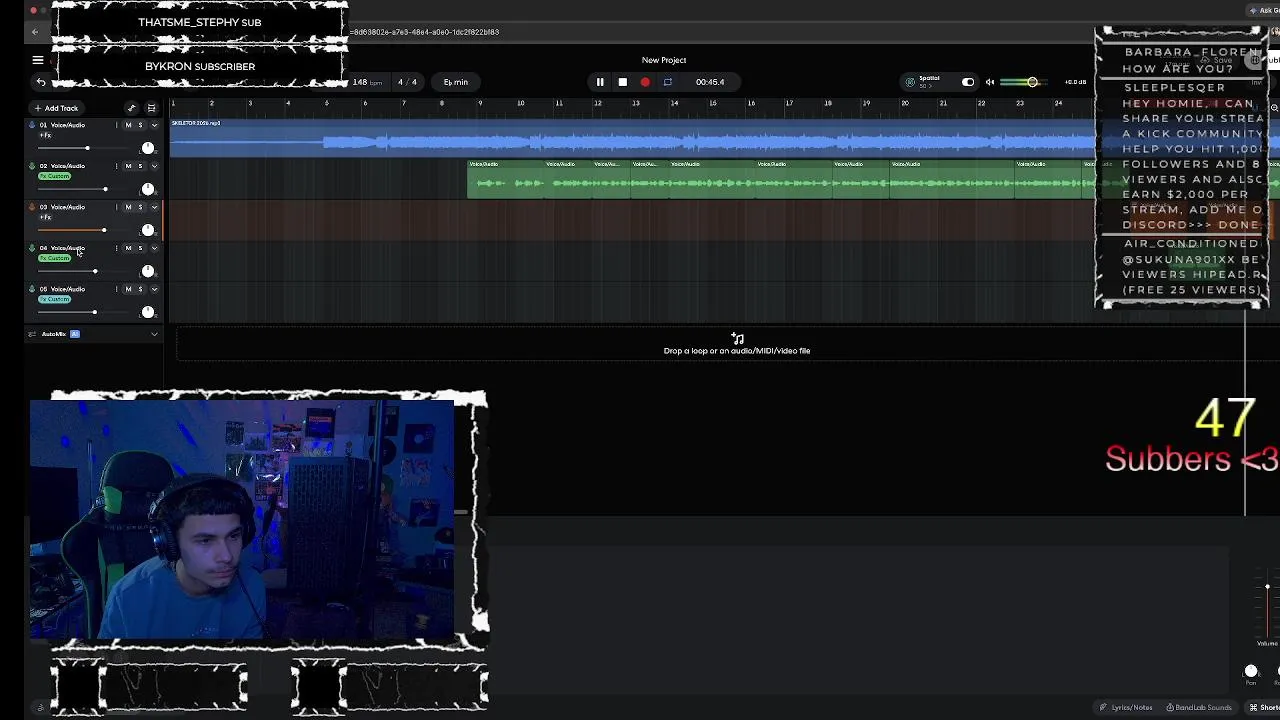The image size is (1280, 720).
Task: Open the Eb min key selector
Action: pyautogui.click(x=456, y=82)
